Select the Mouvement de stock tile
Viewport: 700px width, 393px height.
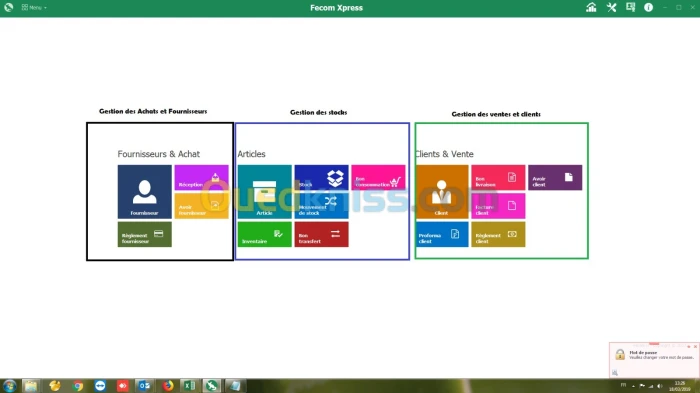321,206
